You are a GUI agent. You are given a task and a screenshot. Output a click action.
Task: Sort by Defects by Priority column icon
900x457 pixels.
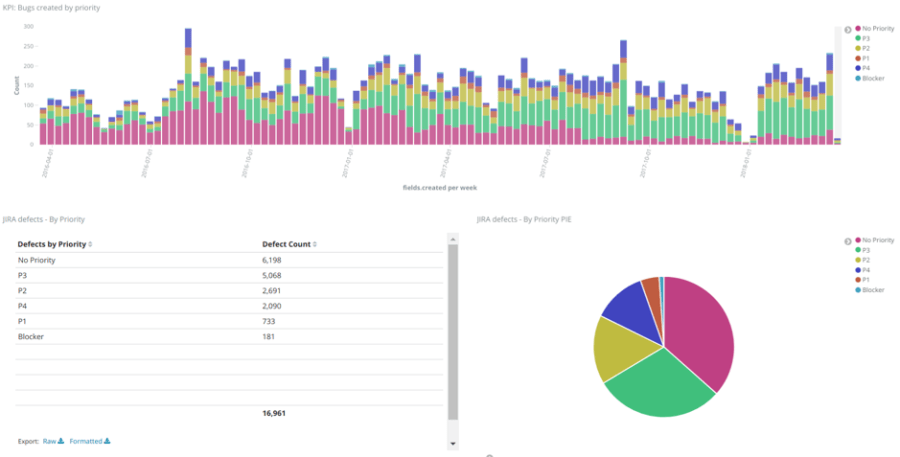90,244
